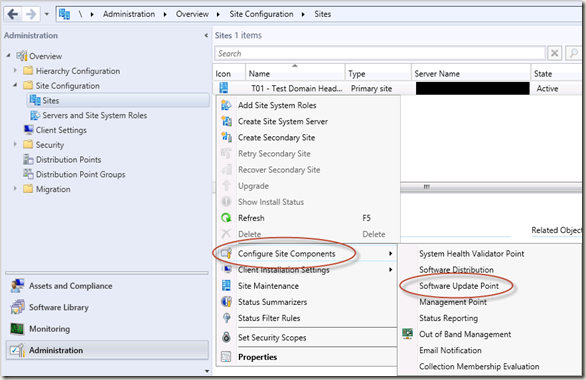This screenshot has height=380, width=586.
Task: Click Sites in the breadcrumb bar
Action: click(323, 14)
